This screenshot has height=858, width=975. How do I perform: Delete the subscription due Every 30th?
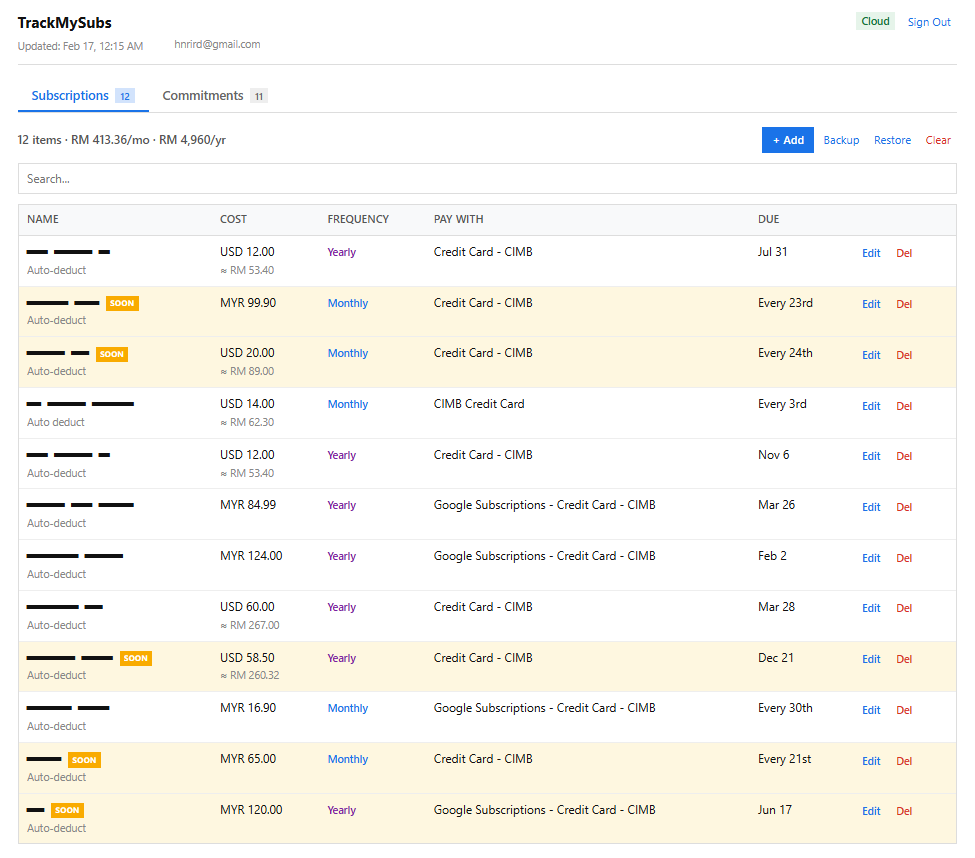click(904, 710)
